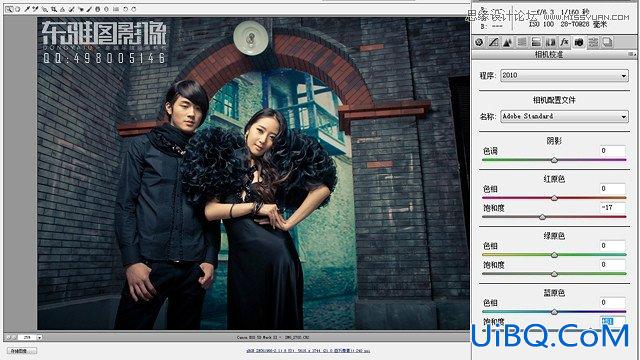Open the 相机校准 panel flyout menu
The width and height of the screenshot is (640, 360).
tap(631, 54)
